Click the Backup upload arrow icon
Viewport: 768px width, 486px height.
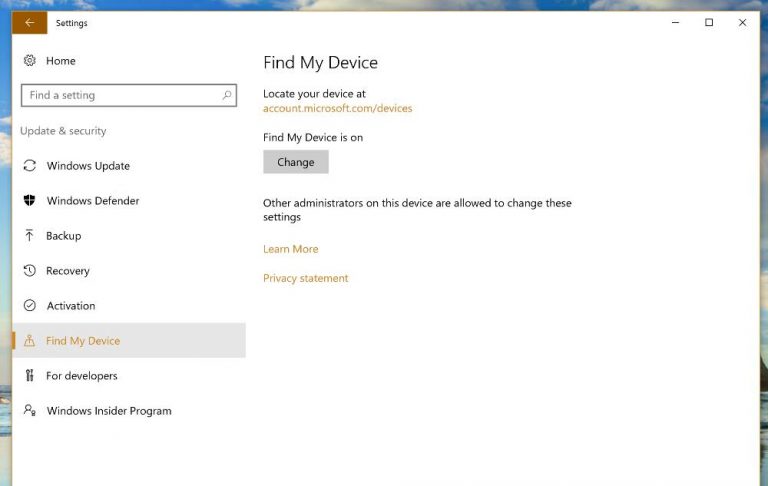30,236
